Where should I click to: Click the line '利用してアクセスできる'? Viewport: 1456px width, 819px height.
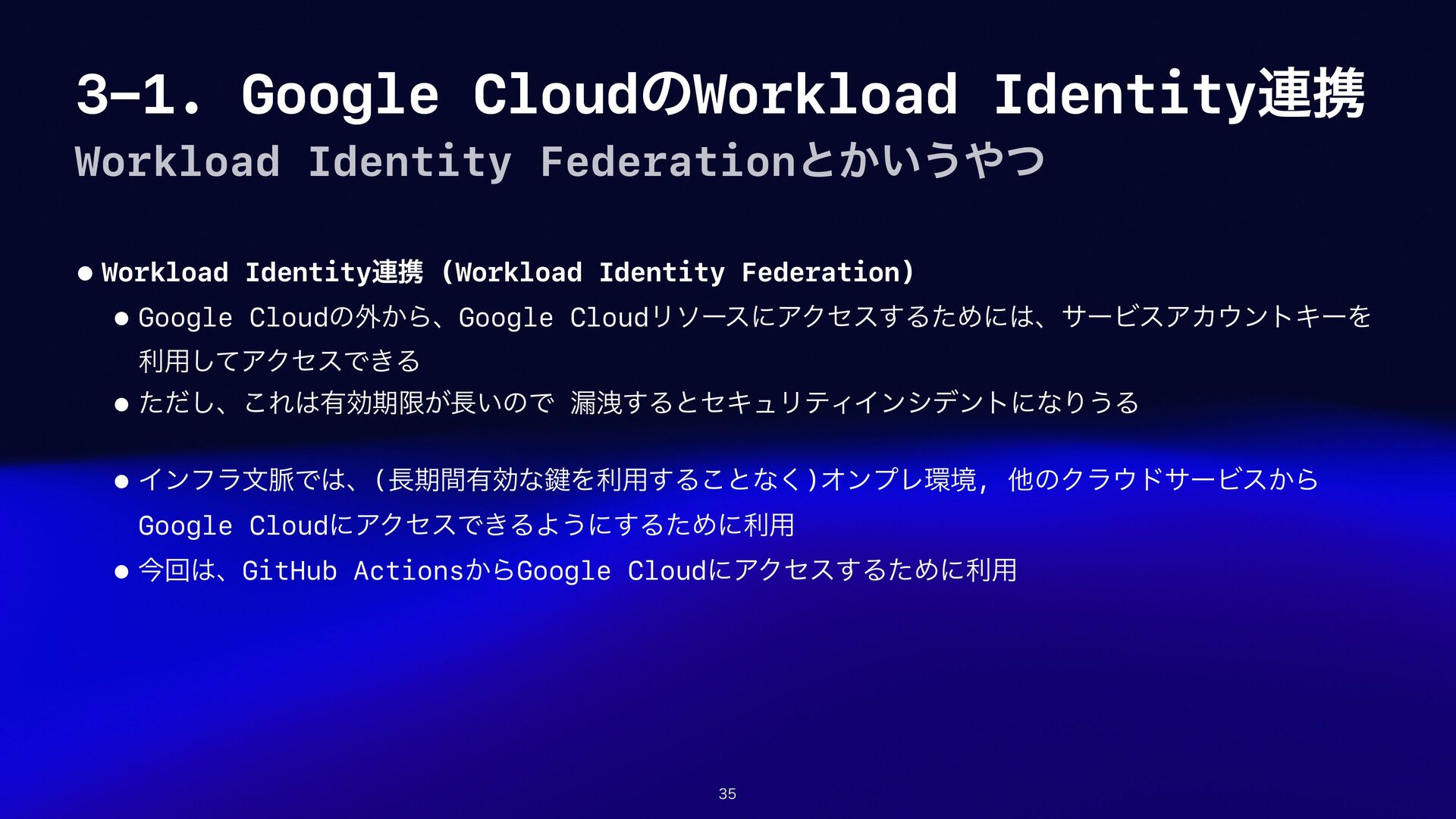tap(279, 361)
